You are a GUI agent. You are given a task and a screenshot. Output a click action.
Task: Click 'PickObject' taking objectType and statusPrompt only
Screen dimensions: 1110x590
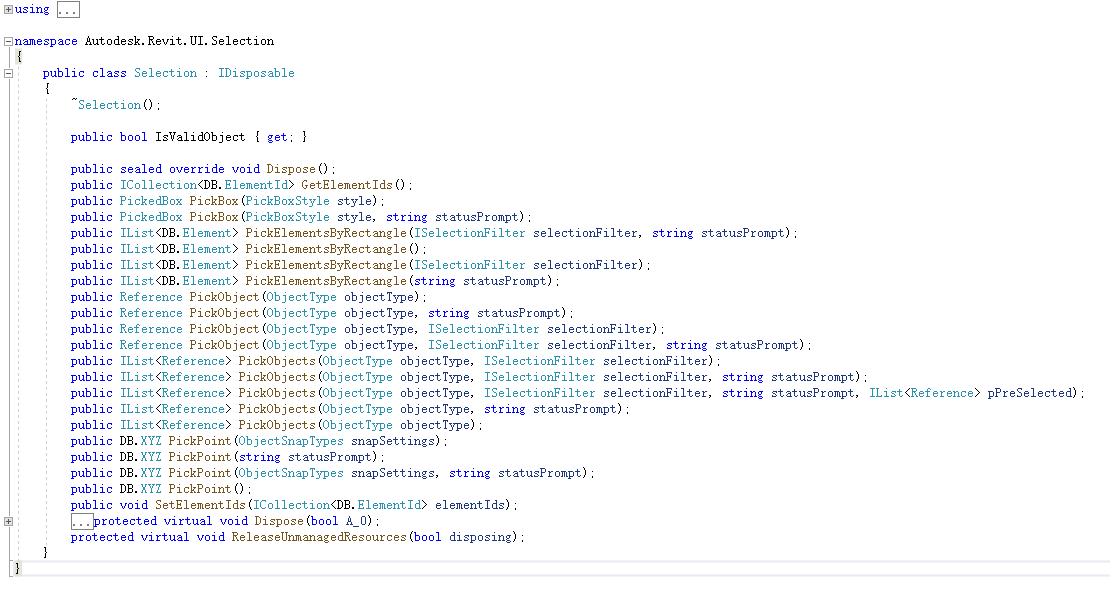(224, 313)
